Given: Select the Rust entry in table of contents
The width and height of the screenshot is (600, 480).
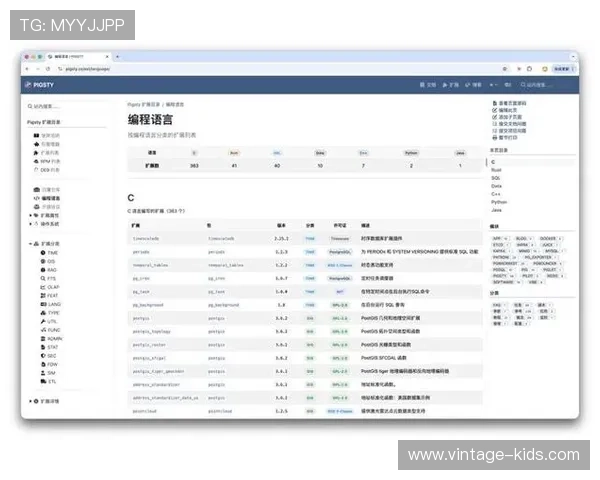Looking at the screenshot, I should pos(496,170).
